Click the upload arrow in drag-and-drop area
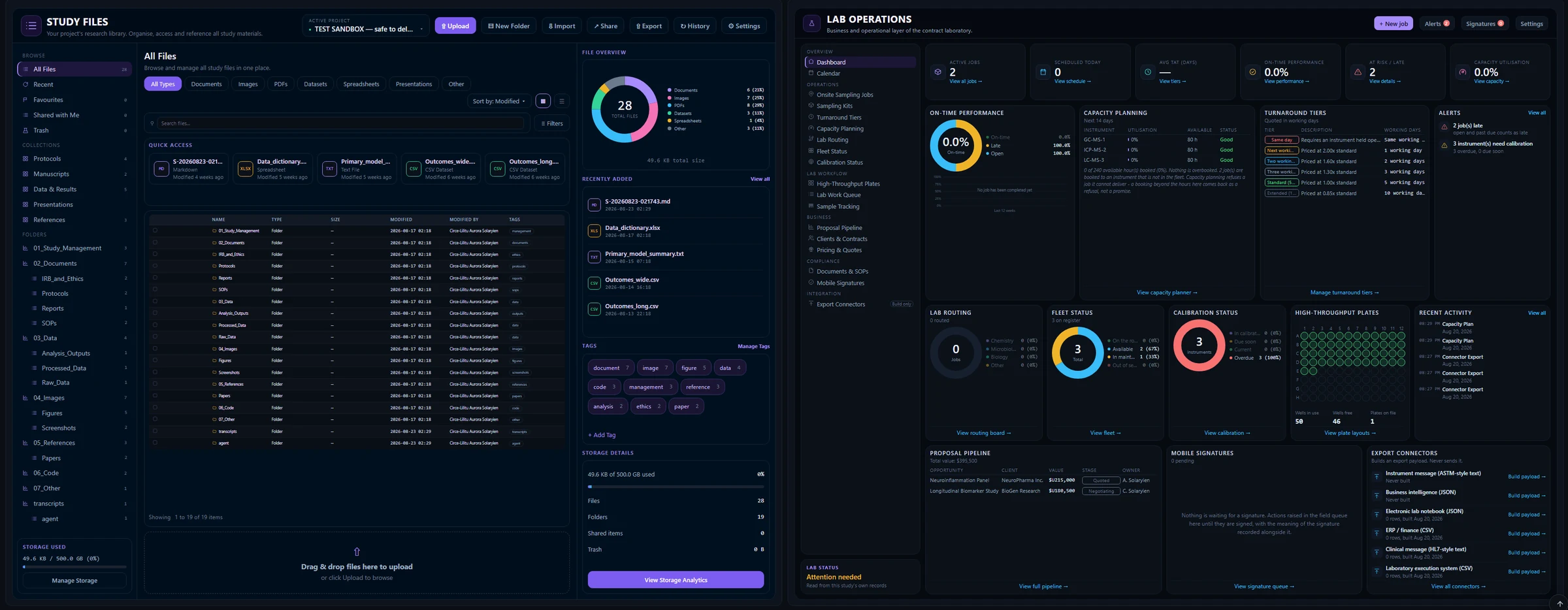The image size is (1568, 610). point(357,552)
